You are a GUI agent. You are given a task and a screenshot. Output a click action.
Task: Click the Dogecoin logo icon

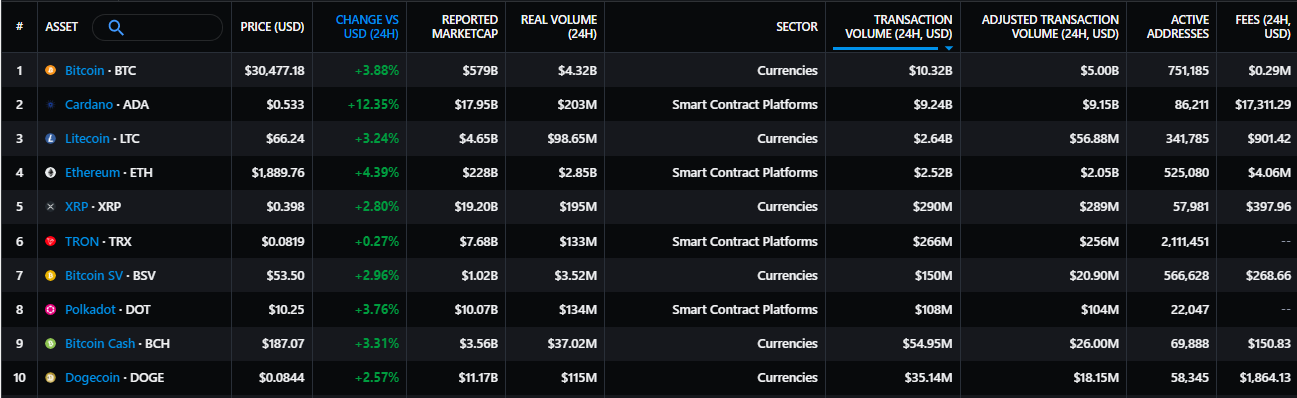pos(51,377)
